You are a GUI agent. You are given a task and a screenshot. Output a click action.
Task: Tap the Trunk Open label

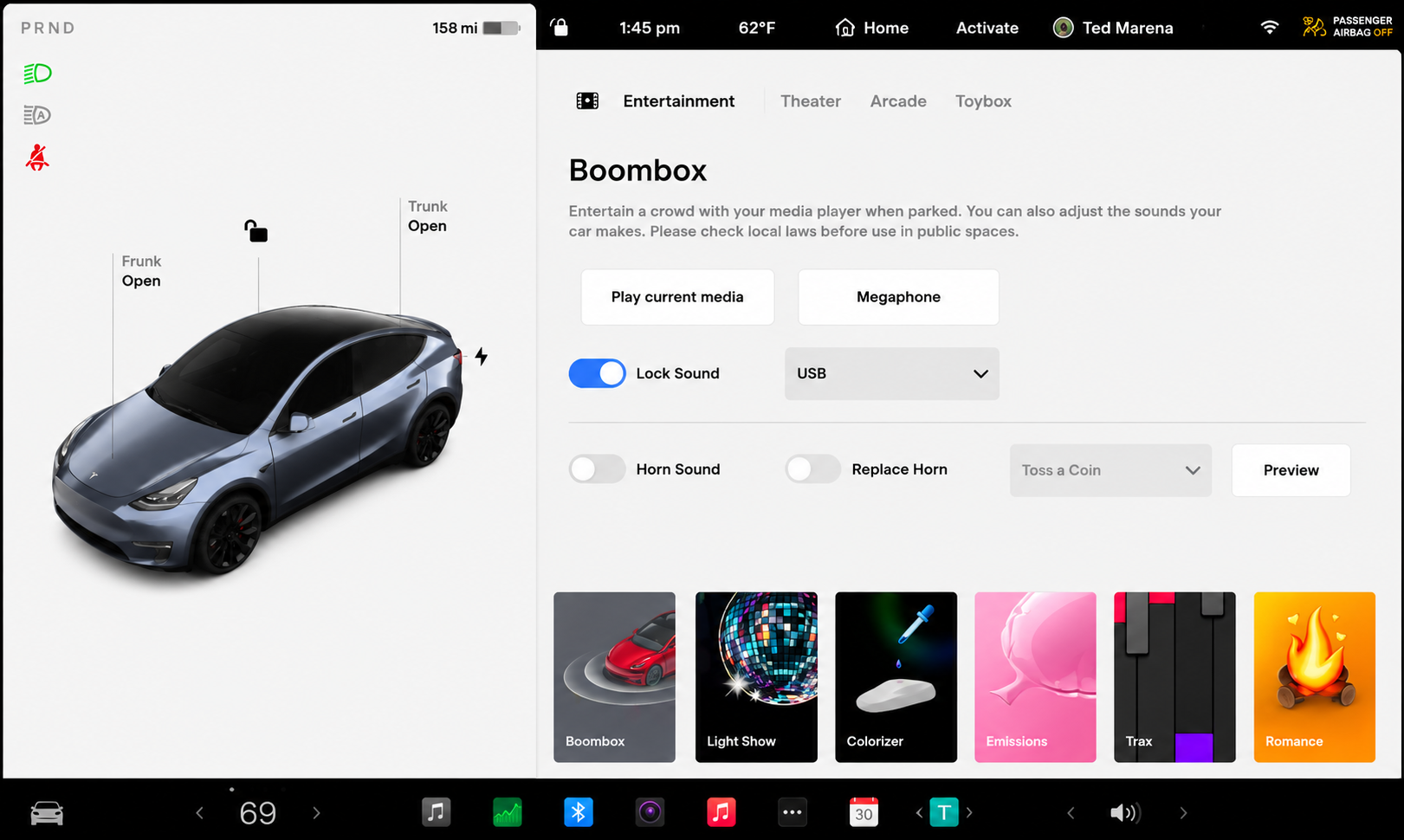coord(428,216)
